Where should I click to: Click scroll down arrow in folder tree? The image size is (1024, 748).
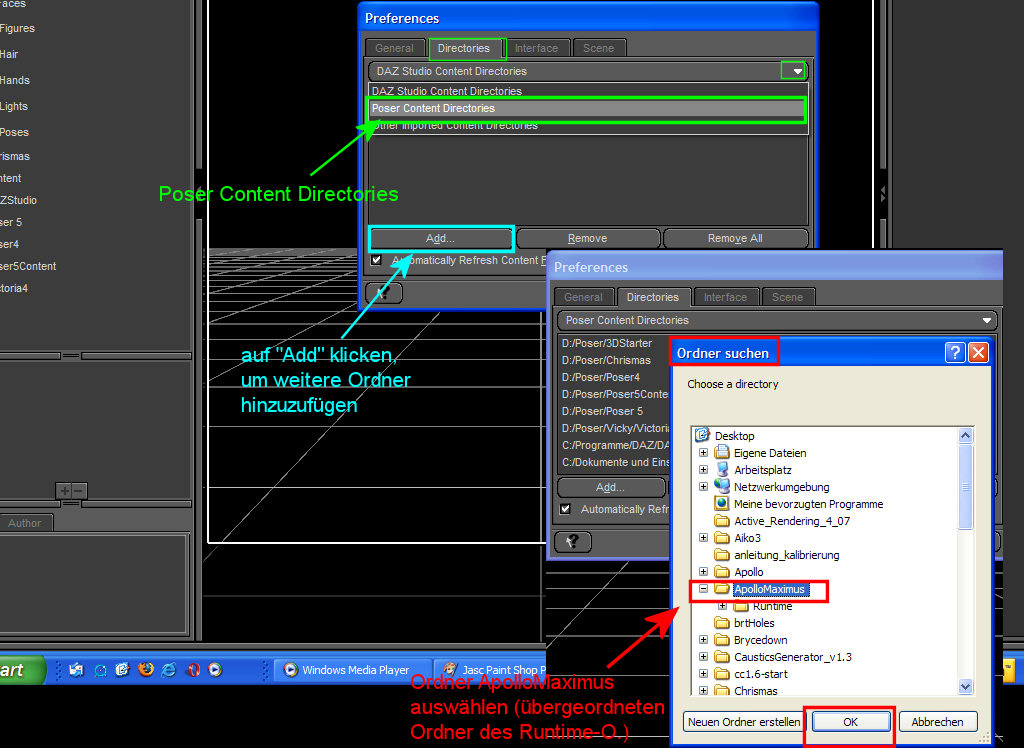click(x=965, y=686)
